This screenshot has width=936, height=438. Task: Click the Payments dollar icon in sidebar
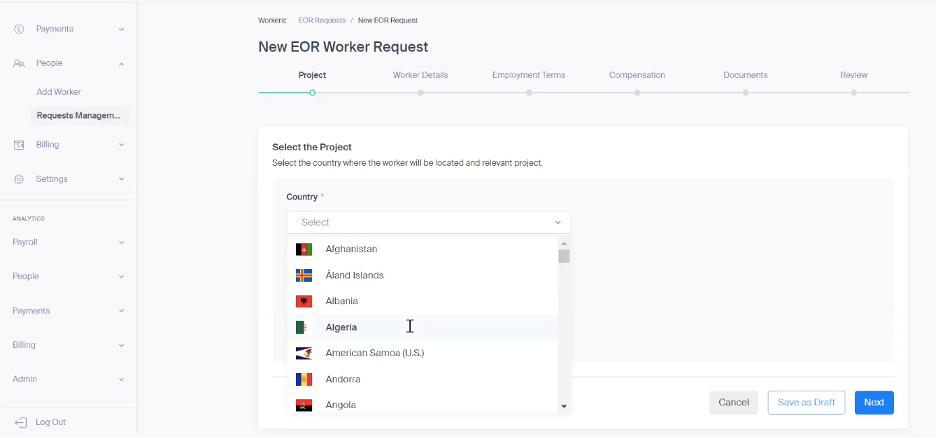tap(19, 29)
